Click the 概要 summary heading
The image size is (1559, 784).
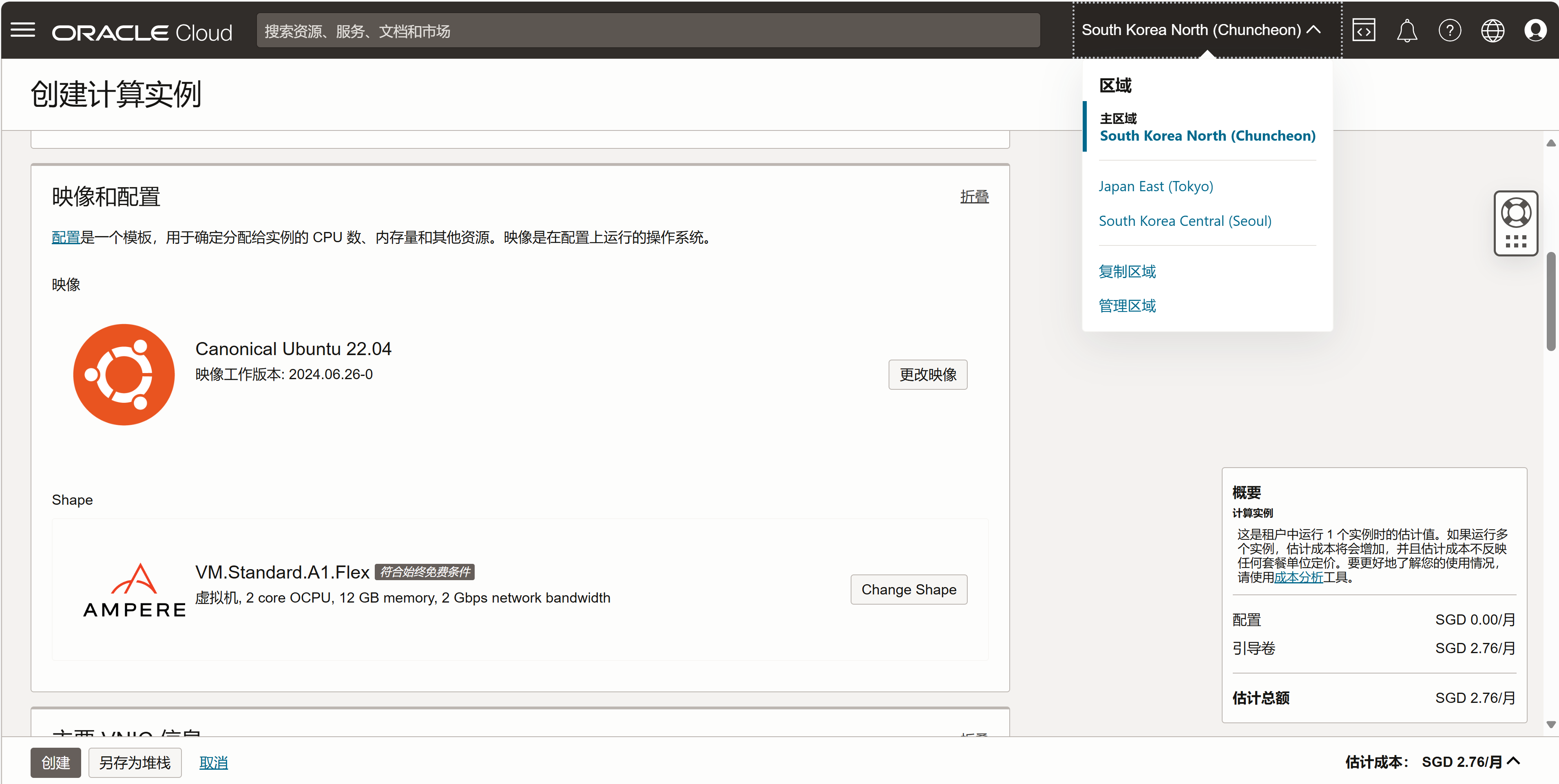pos(1247,492)
